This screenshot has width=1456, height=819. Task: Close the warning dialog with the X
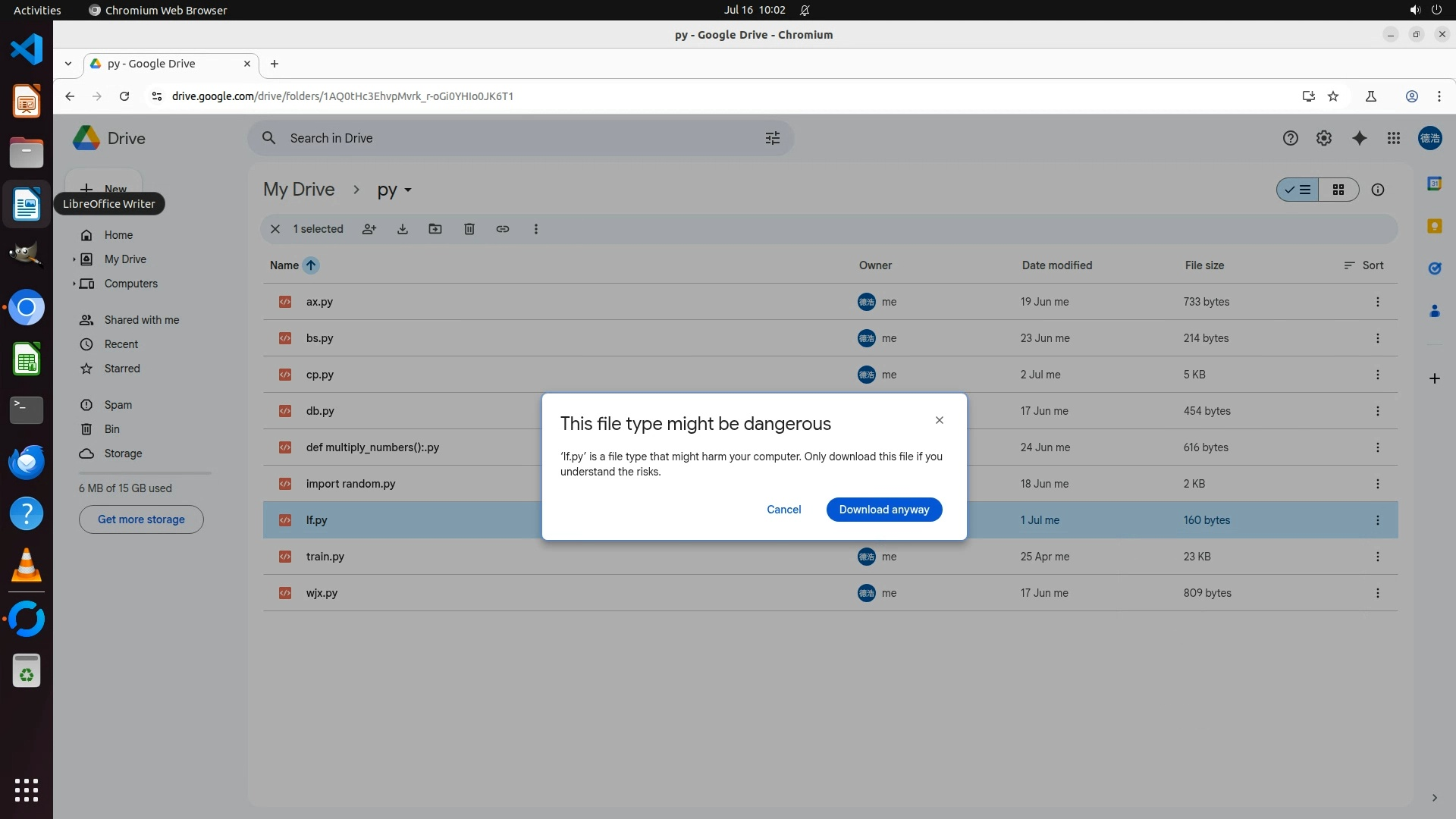point(939,420)
